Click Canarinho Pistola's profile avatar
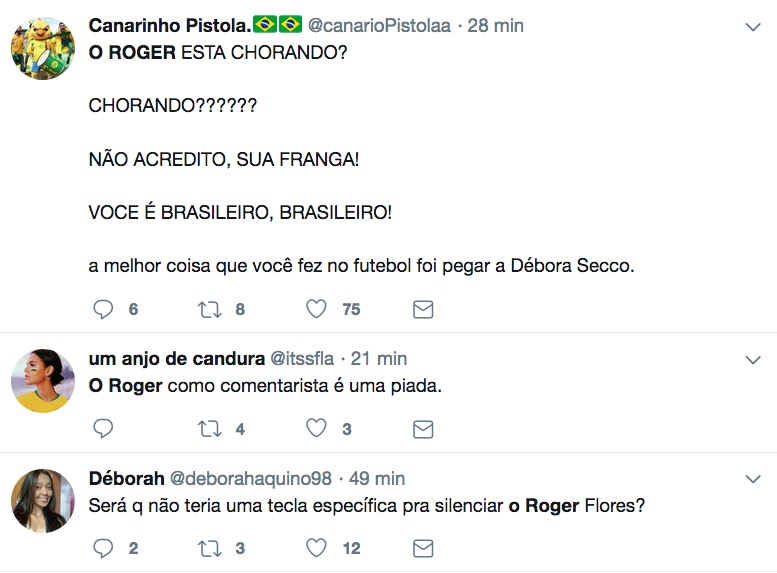This screenshot has width=777, height=573. point(43,46)
